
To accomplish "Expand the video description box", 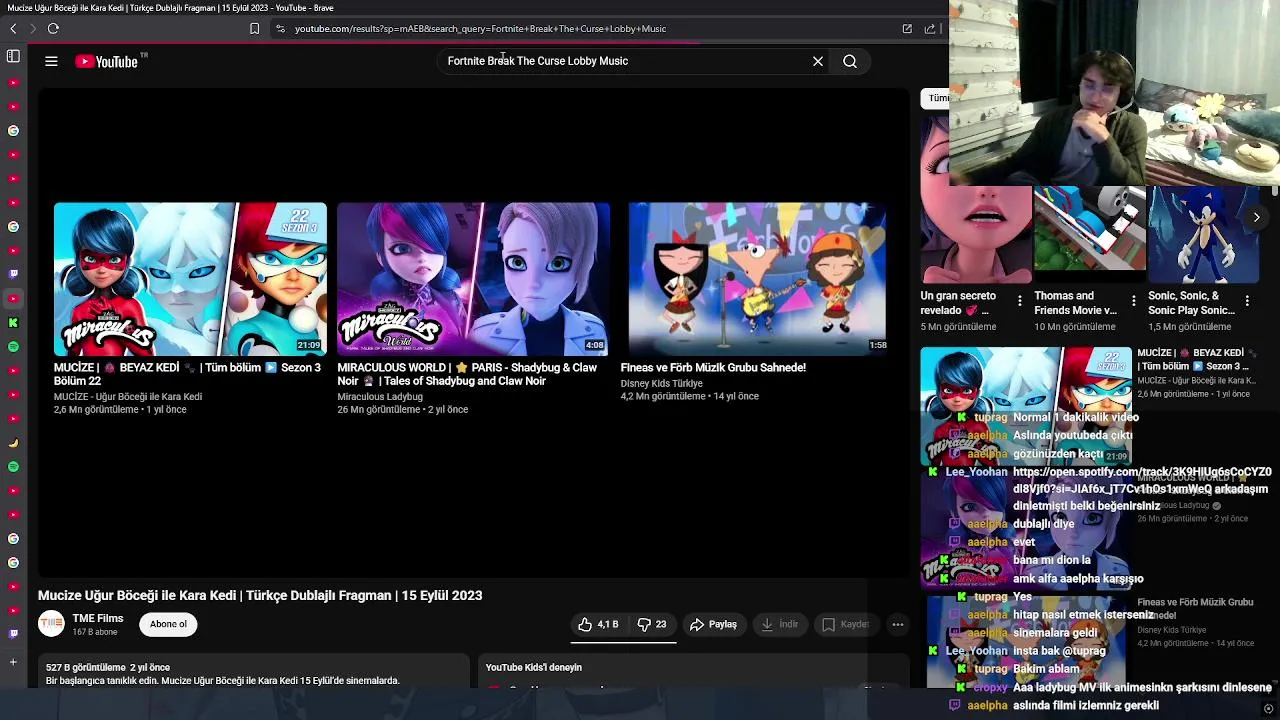I will 254,672.
